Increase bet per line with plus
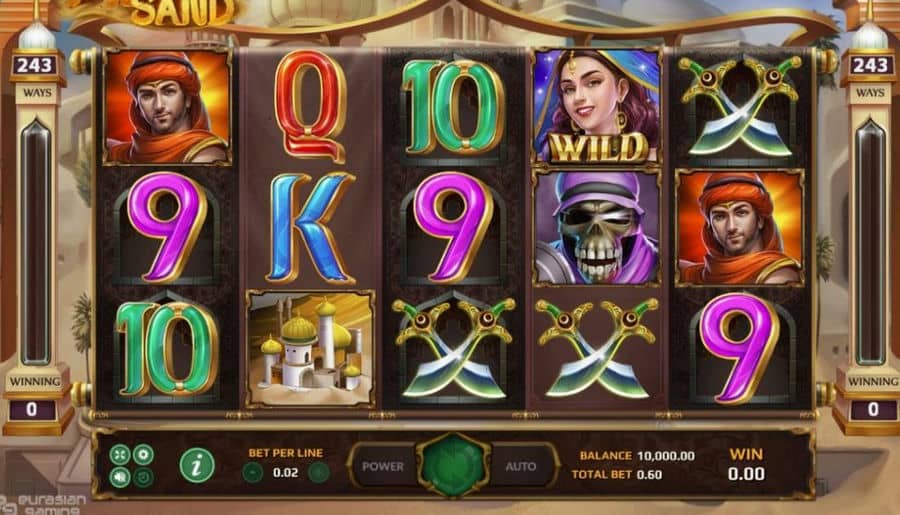The height and width of the screenshot is (515, 900). 319,473
